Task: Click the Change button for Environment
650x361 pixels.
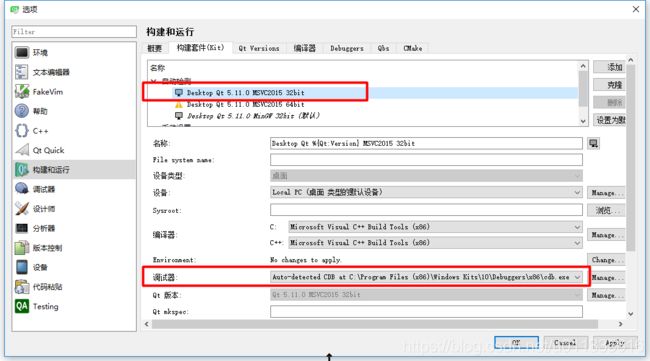Action: click(606, 260)
